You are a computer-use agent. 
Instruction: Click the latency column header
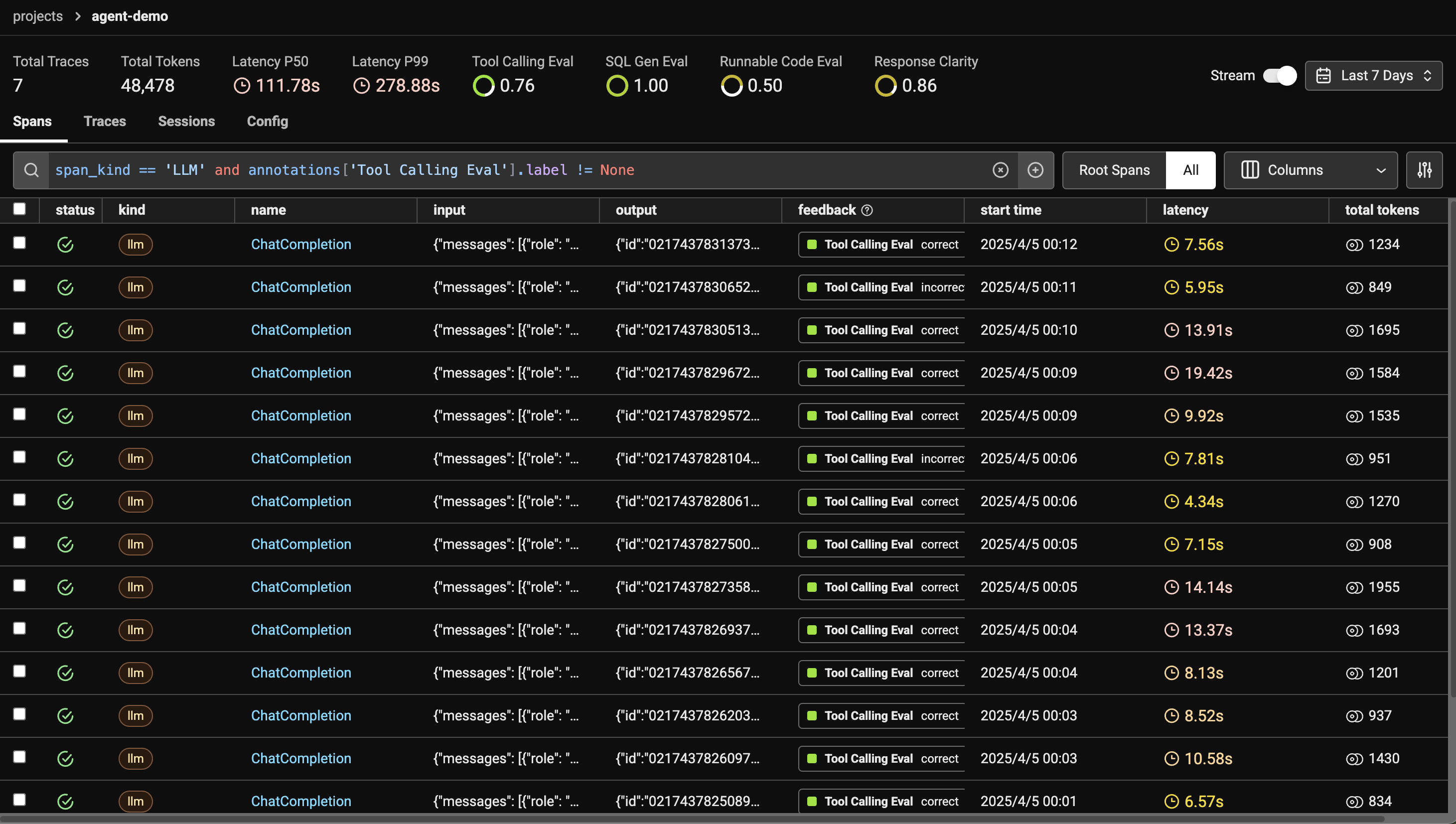1185,211
